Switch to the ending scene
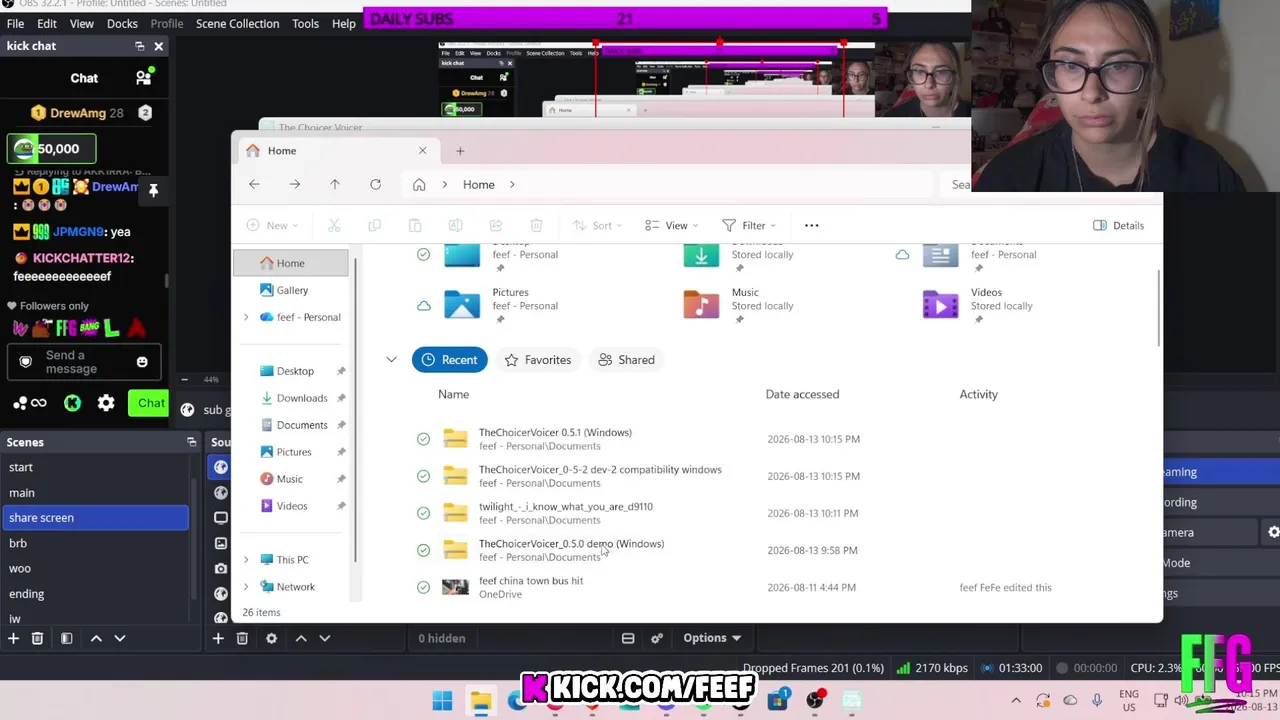 pos(96,594)
